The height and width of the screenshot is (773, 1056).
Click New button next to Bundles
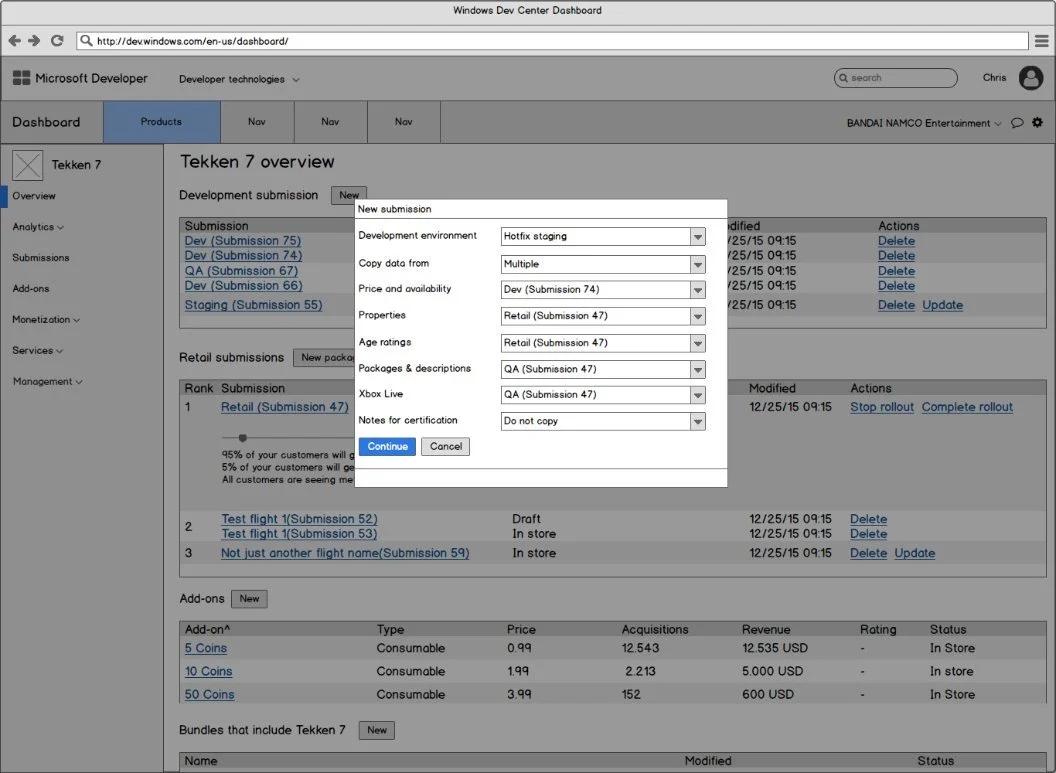click(x=377, y=730)
